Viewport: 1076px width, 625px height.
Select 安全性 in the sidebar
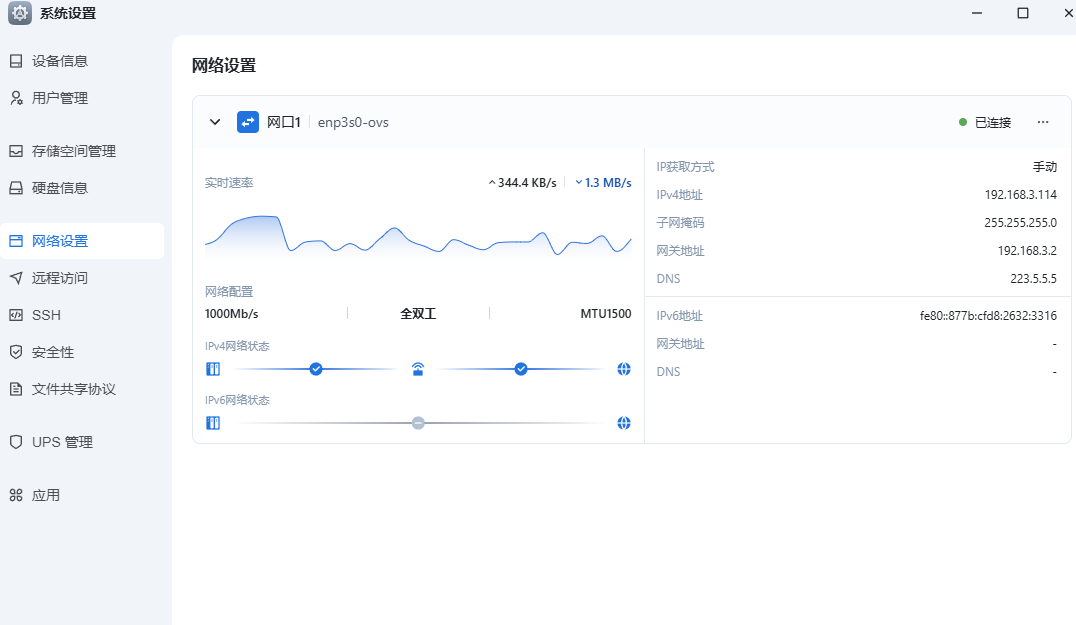pyautogui.click(x=82, y=352)
